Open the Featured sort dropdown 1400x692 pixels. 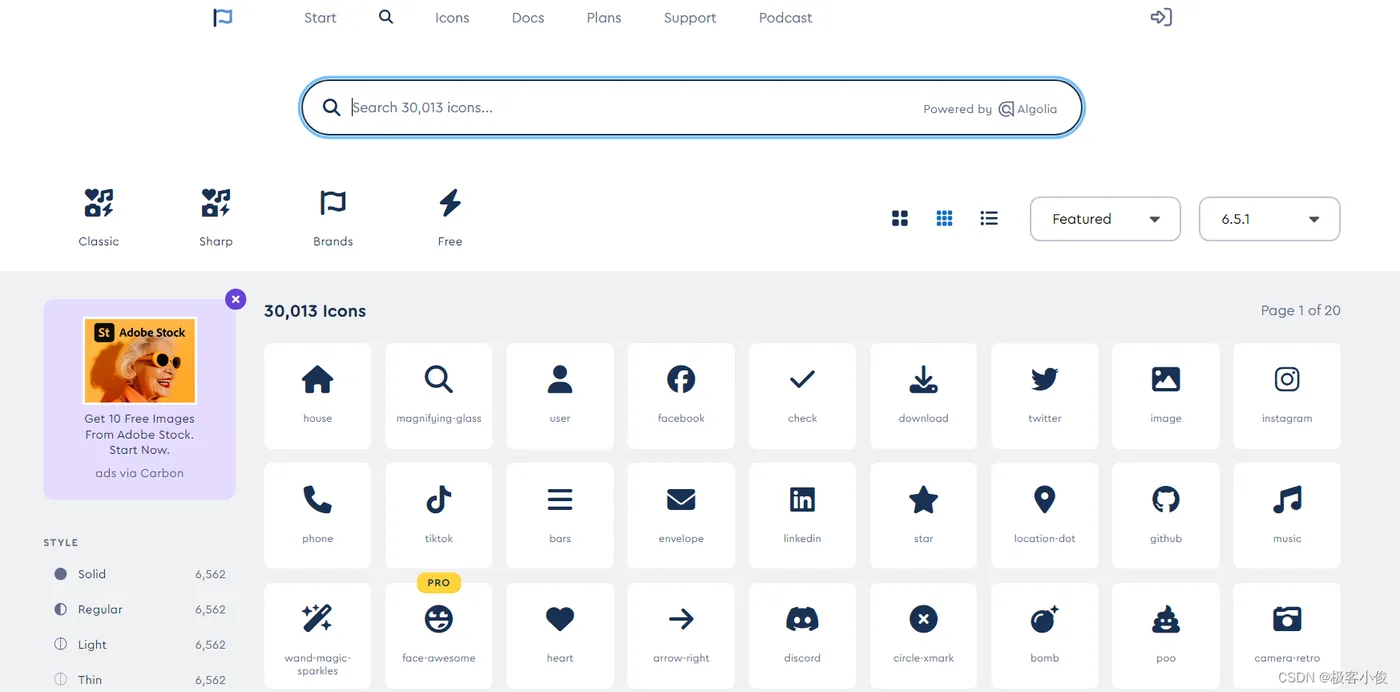click(1105, 219)
